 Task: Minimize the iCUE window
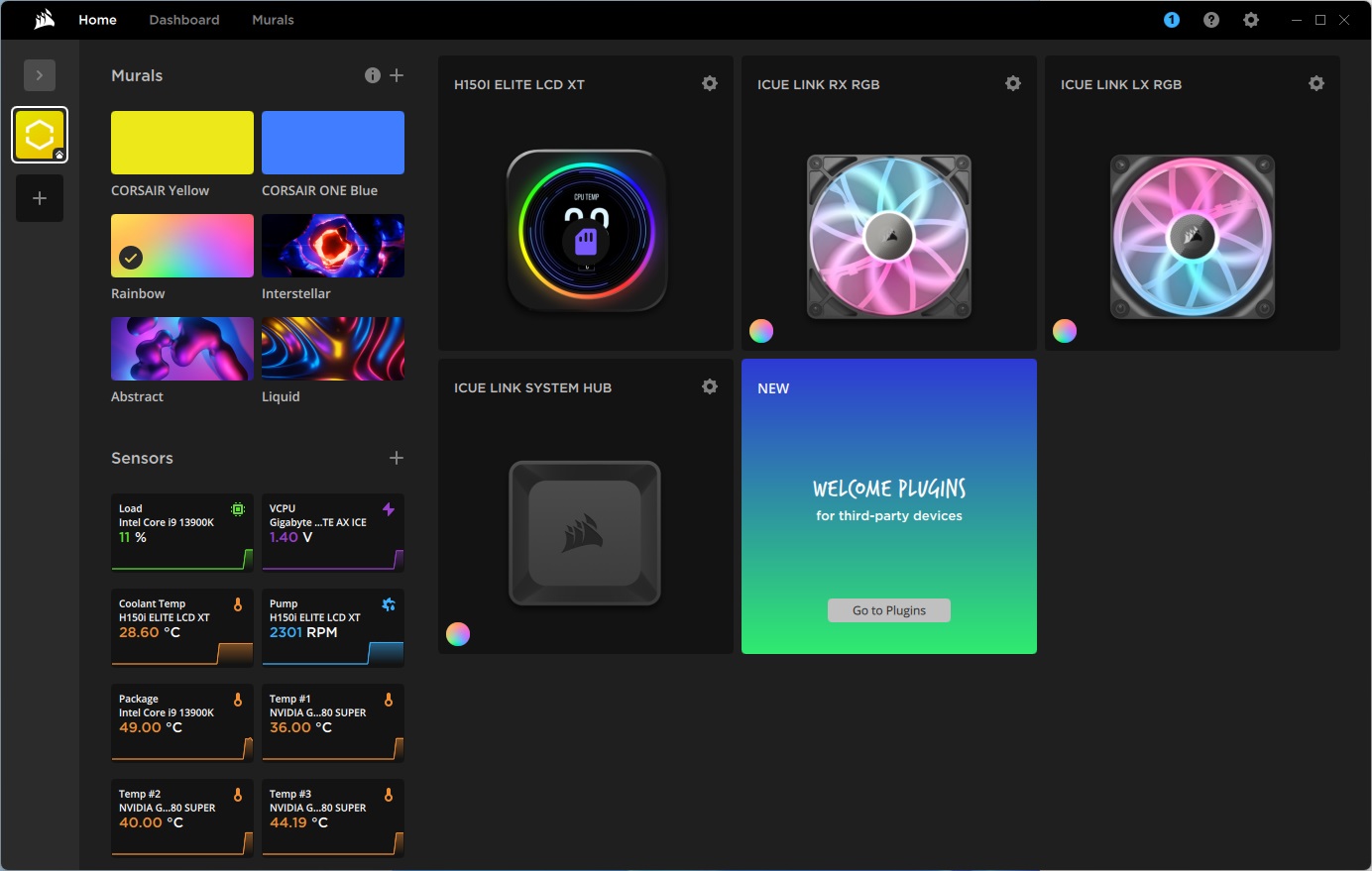[1297, 20]
